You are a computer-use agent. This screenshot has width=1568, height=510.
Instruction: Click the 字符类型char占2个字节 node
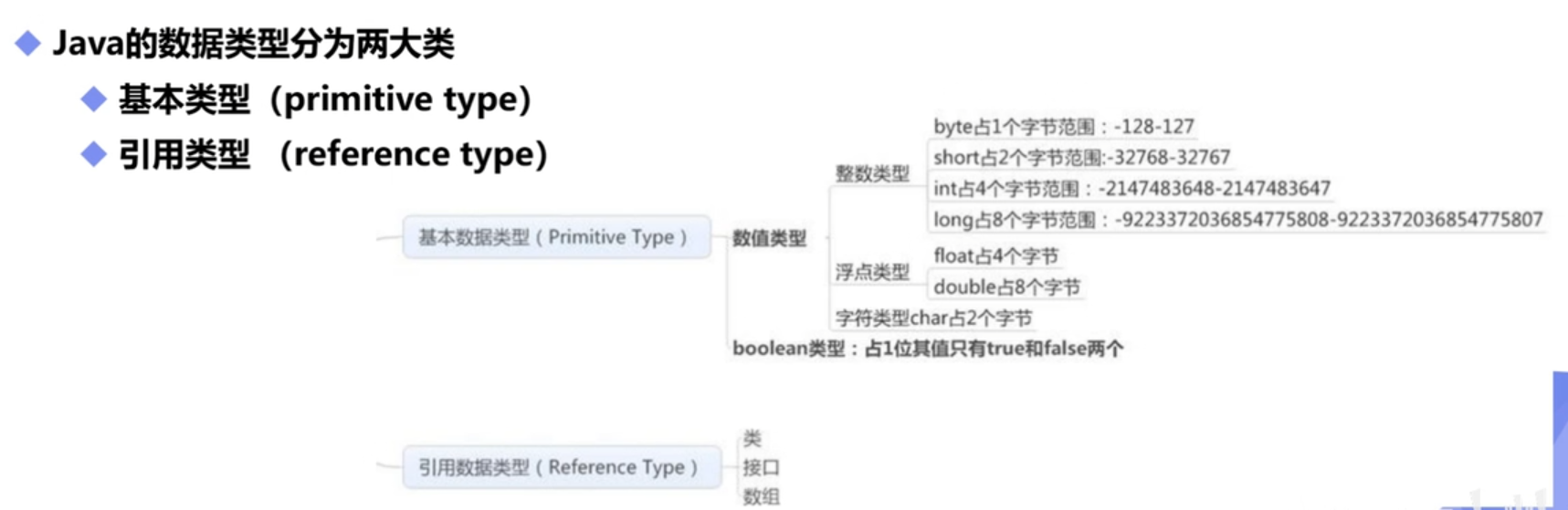(933, 317)
